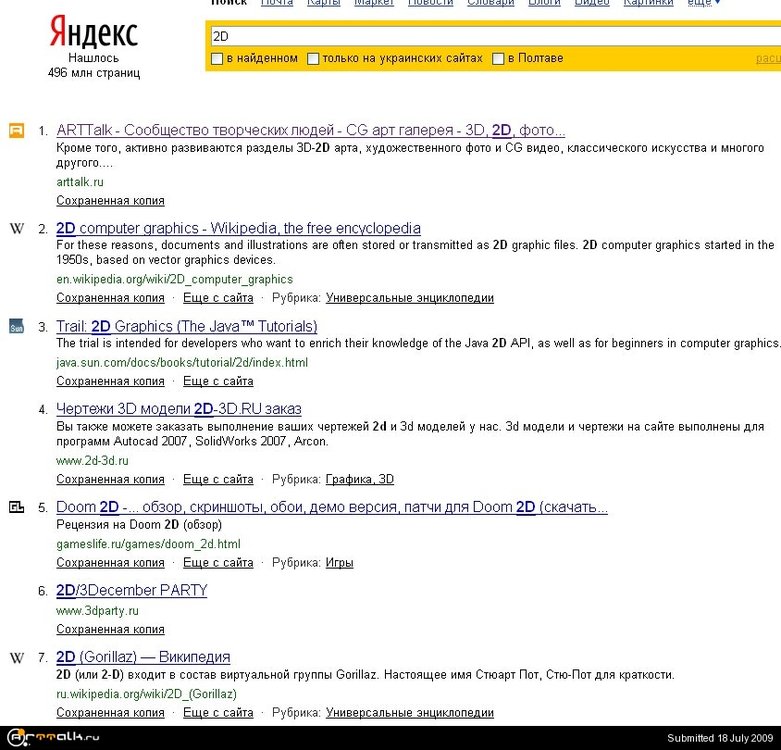Enable the 'в найденном' checkbox
The image size is (781, 750).
(x=217, y=59)
